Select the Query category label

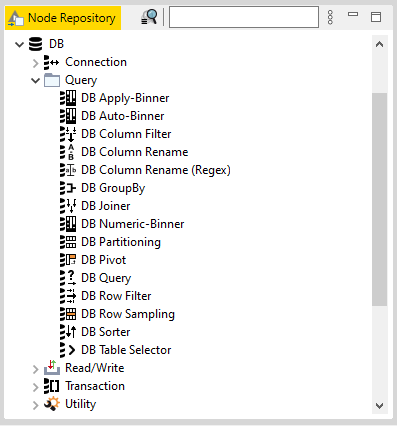[x=81, y=80]
